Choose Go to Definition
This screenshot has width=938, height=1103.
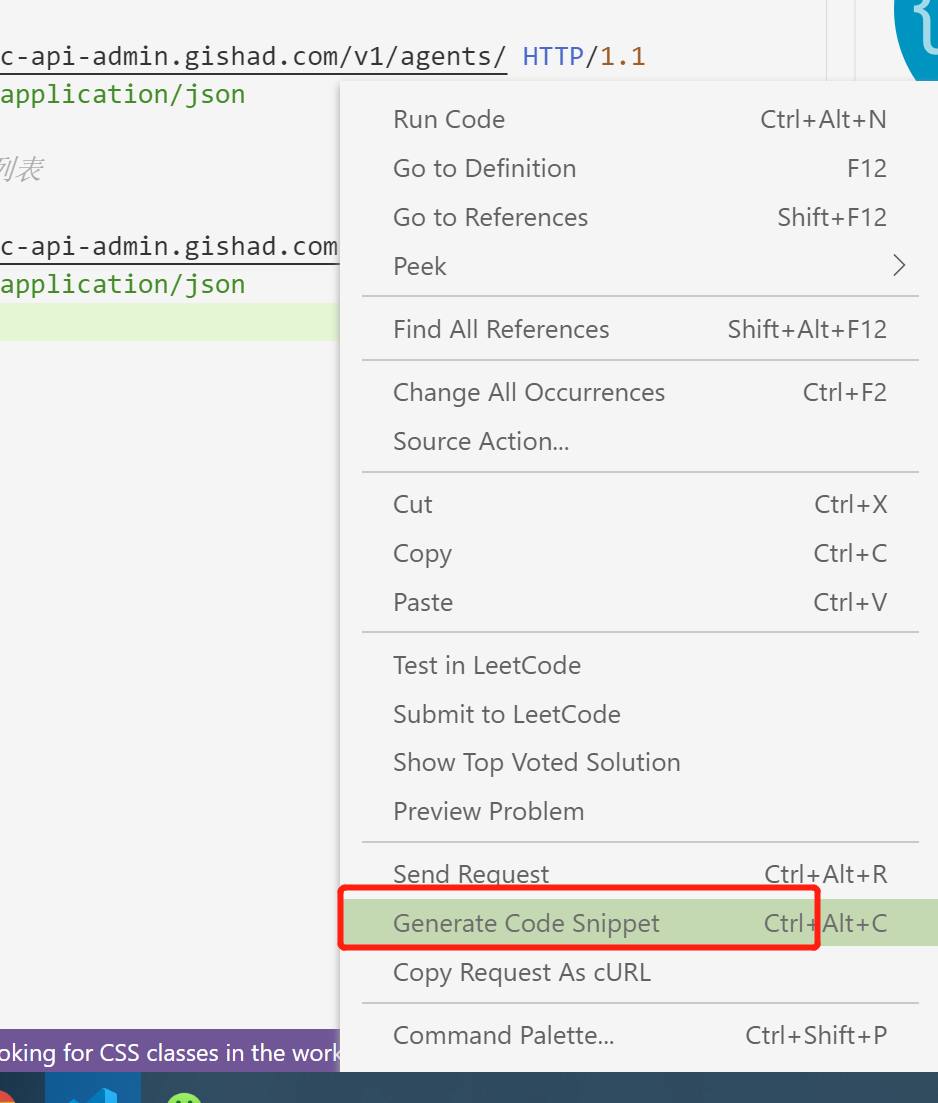pos(484,169)
